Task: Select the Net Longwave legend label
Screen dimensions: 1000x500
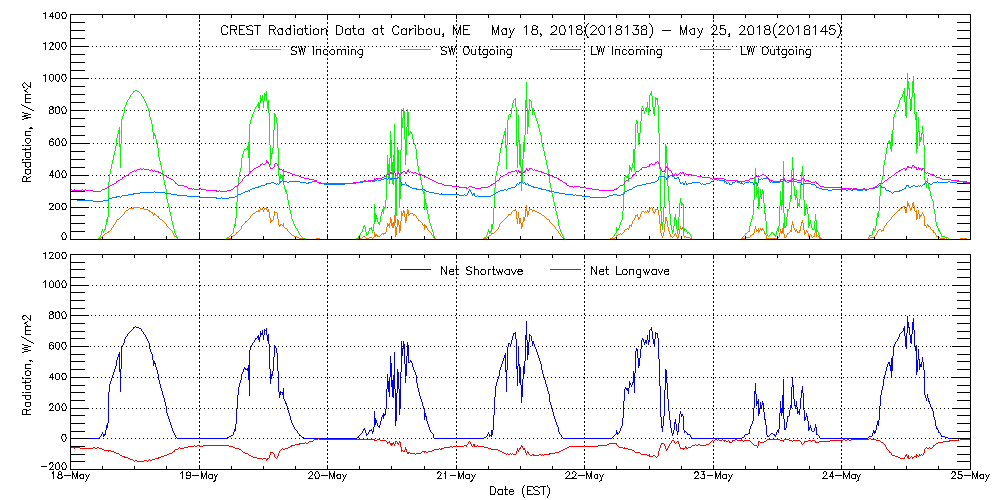Action: pyautogui.click(x=629, y=271)
